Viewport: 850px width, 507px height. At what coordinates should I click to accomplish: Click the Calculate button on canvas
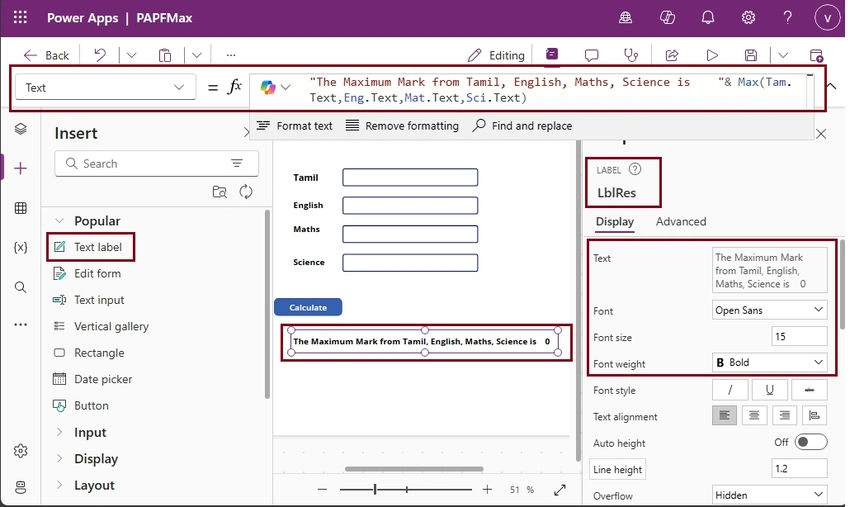pos(308,307)
